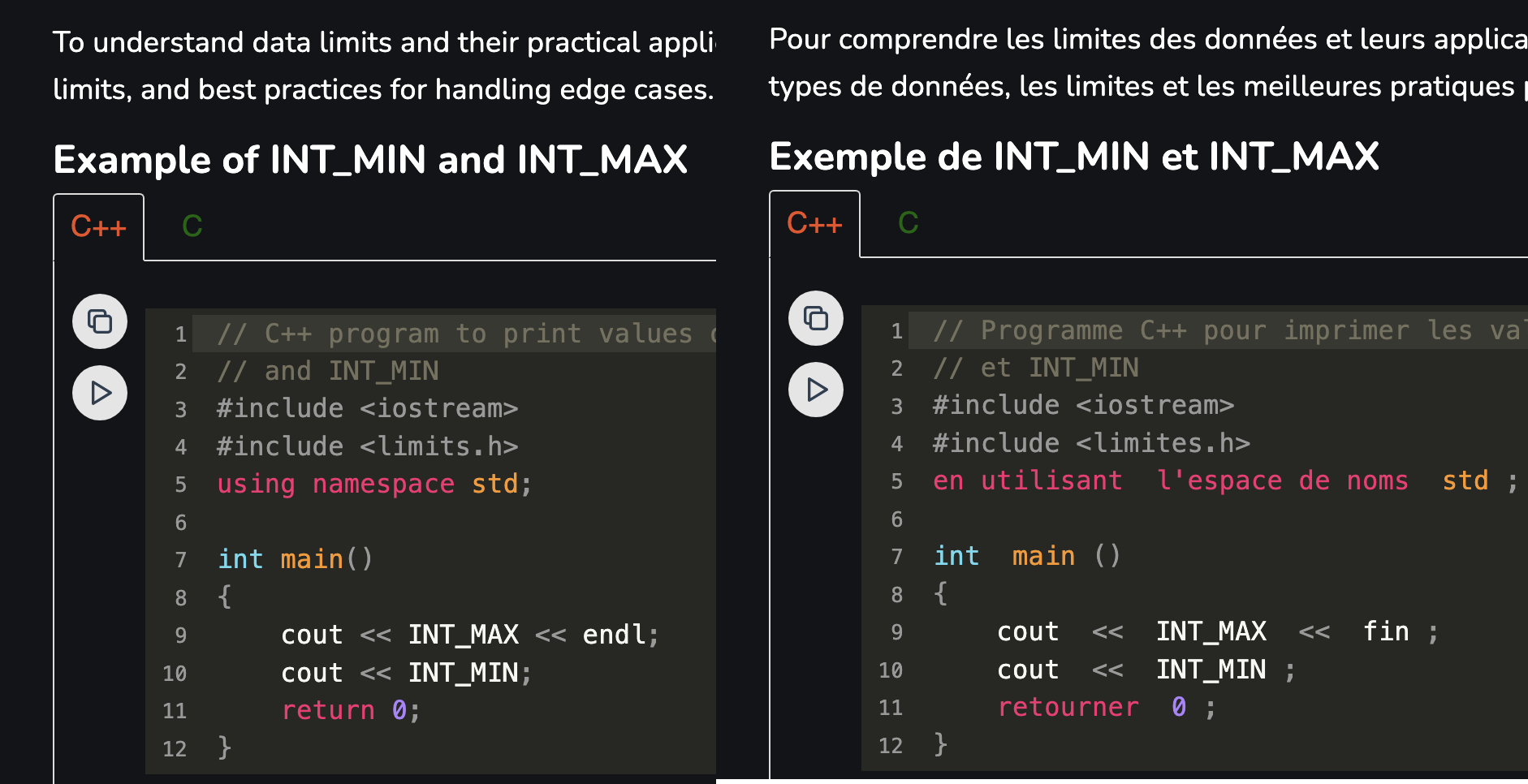This screenshot has width=1528, height=784.
Task: Click line number 12 in English code
Action: [x=175, y=748]
